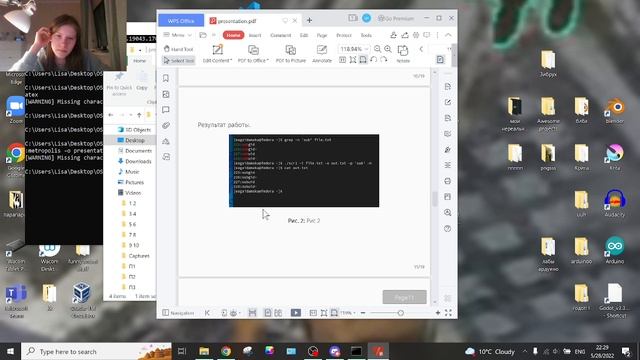Open the Blender desktop shortcut
The height and width of the screenshot is (360, 640).
(x=615, y=110)
